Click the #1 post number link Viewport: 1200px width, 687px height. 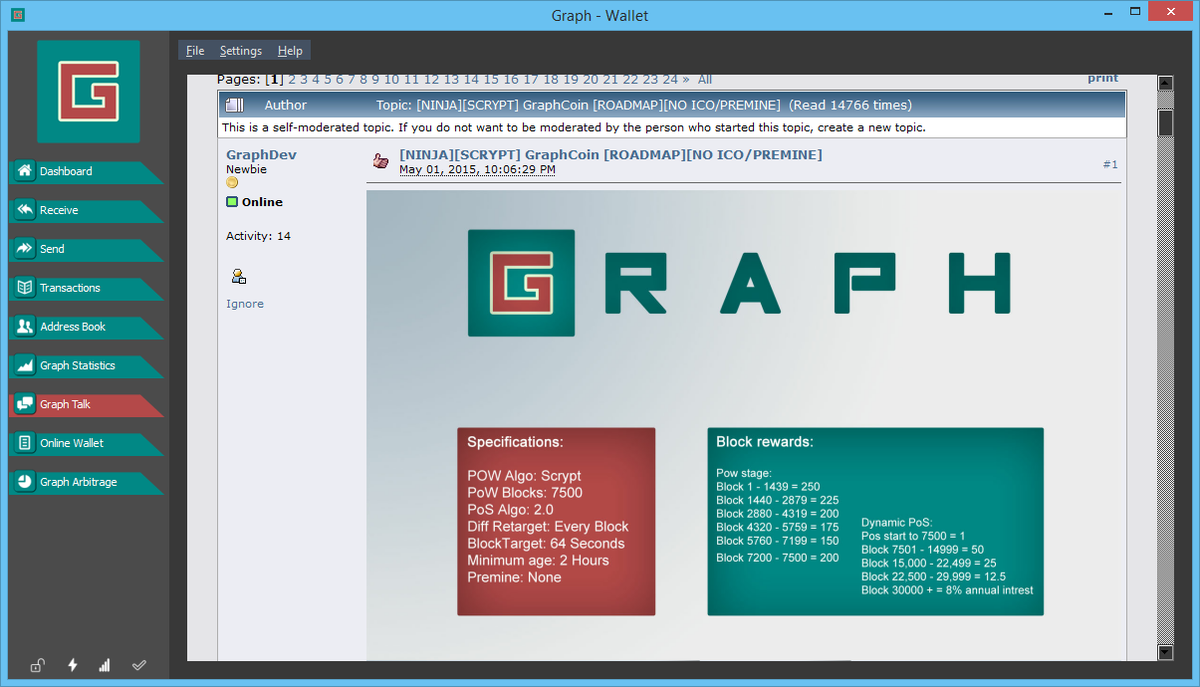[x=1110, y=164]
